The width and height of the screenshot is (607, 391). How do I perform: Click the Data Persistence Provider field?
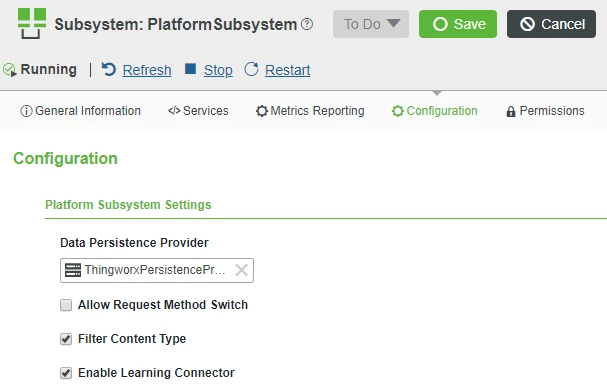point(157,270)
